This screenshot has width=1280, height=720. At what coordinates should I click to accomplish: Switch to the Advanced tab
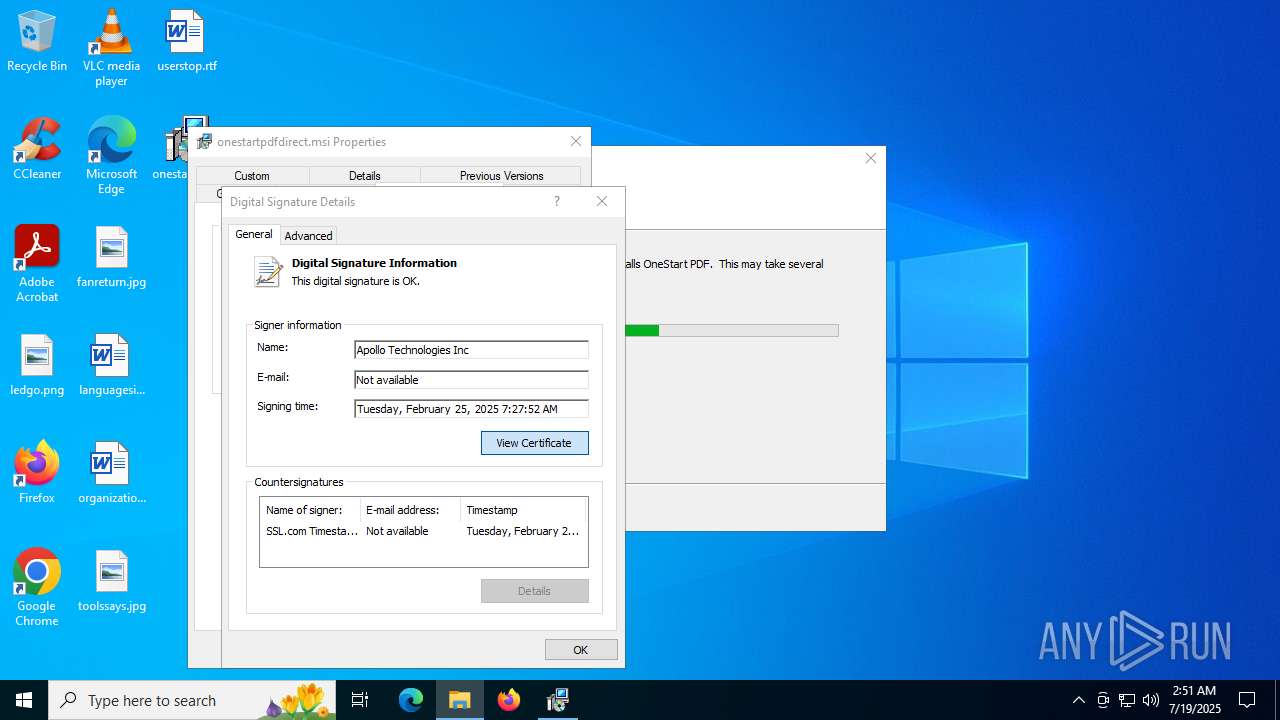coord(308,236)
